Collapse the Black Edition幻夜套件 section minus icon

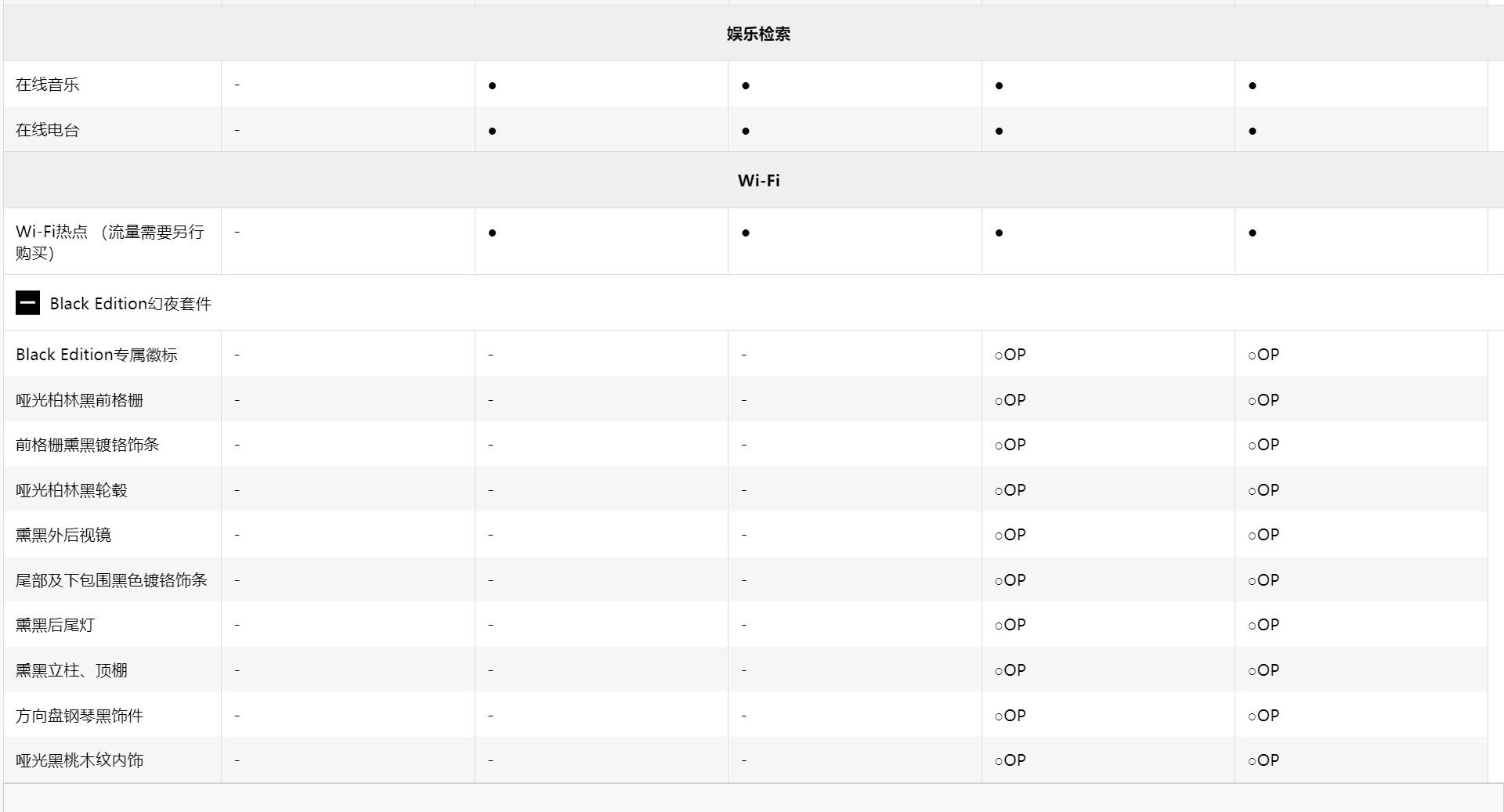click(x=27, y=303)
